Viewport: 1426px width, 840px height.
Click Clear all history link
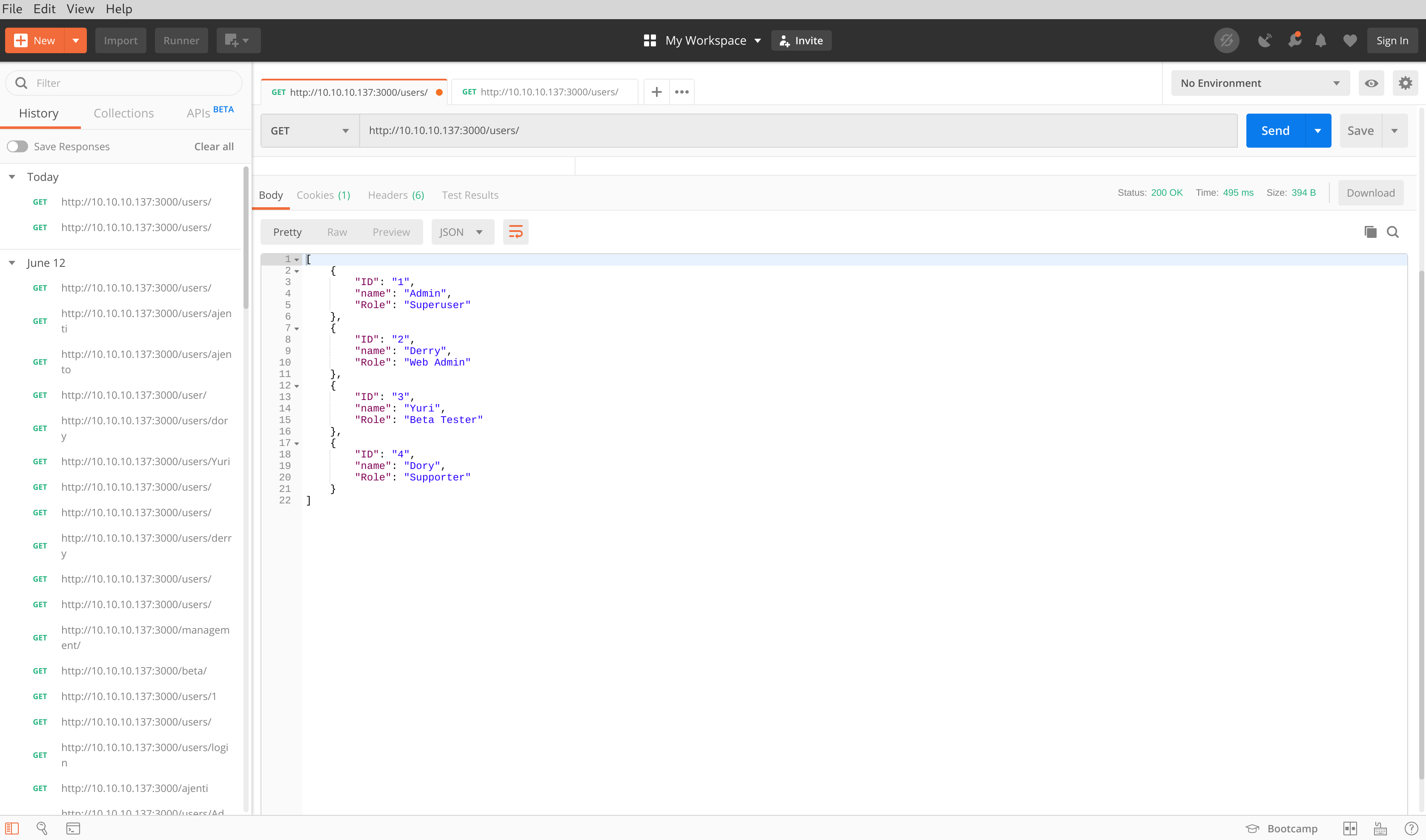tap(214, 147)
